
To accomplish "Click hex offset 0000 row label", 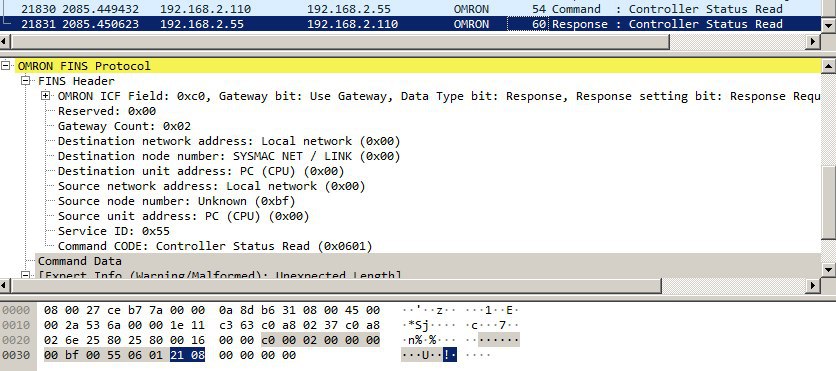I will click(17, 310).
